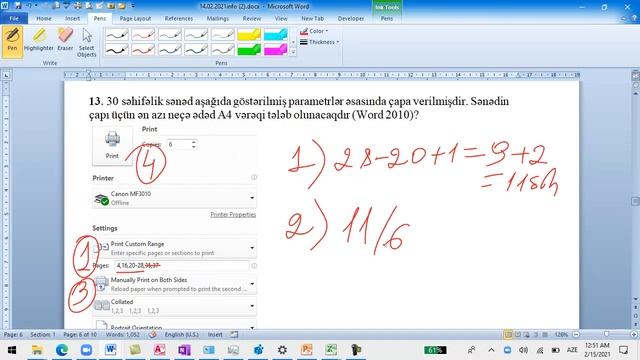The height and width of the screenshot is (360, 640).
Task: Pick the green pen in bottom row
Action: click(x=196, y=50)
